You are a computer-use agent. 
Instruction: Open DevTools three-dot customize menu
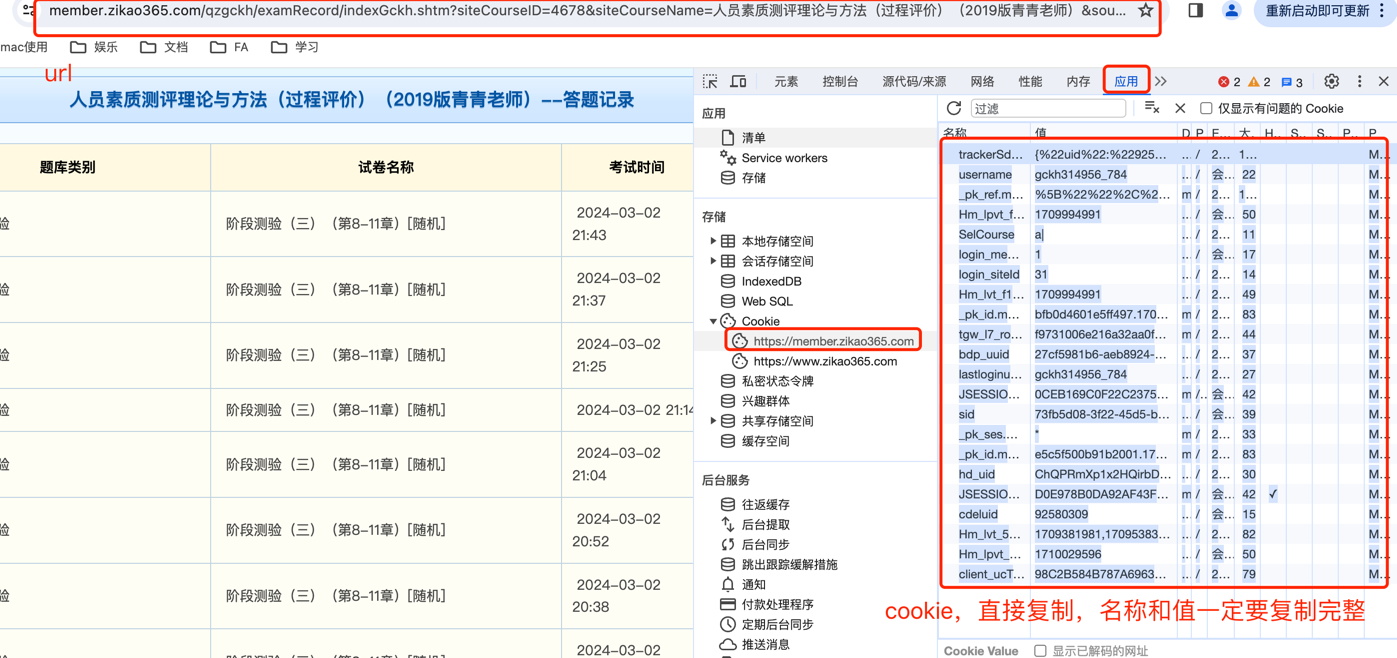(1359, 82)
